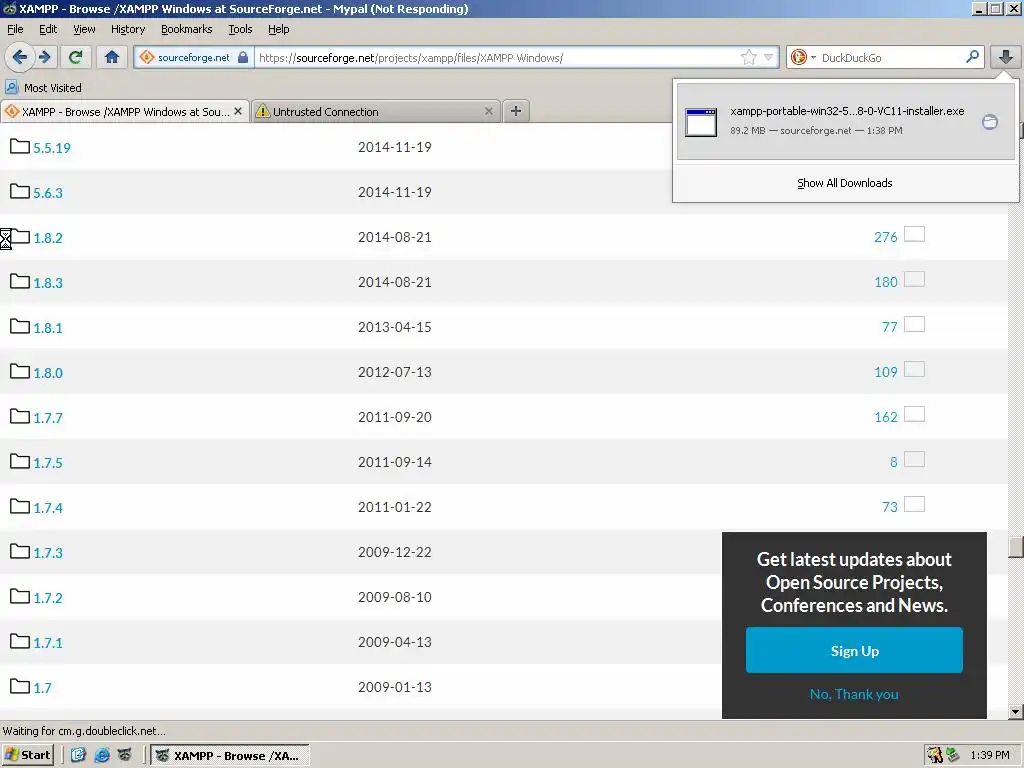Tick the checkbox in the 1.7.7 row
The height and width of the screenshot is (768, 1024).
tap(914, 414)
